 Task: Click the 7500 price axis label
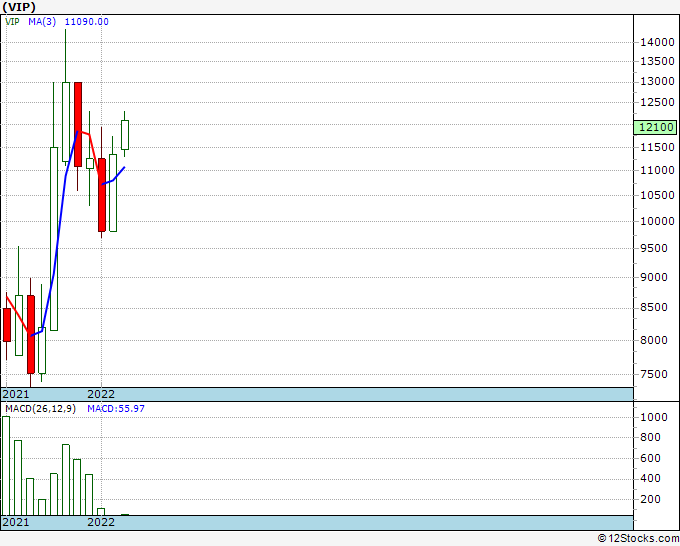coord(654,374)
